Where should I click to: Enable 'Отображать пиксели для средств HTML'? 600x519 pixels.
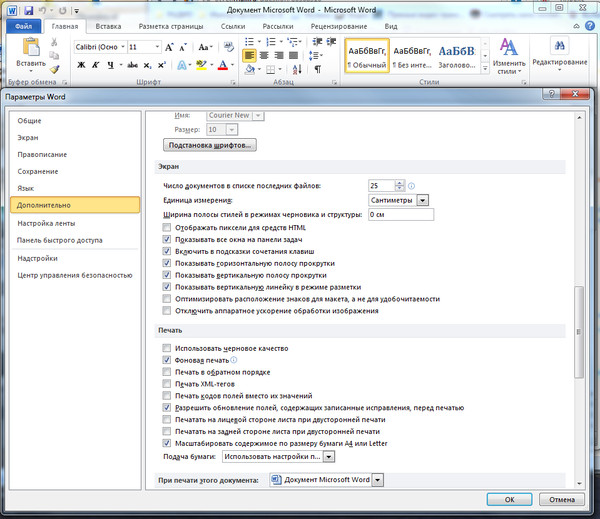click(x=166, y=228)
